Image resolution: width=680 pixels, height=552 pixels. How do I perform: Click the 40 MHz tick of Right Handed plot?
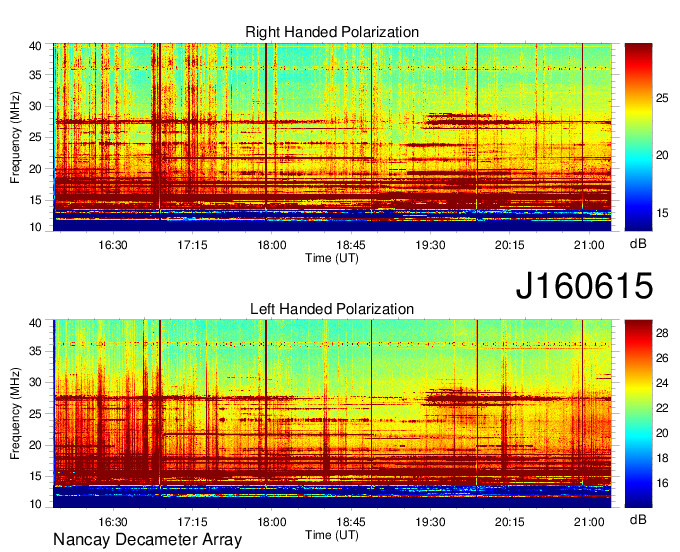pyautogui.click(x=35, y=46)
